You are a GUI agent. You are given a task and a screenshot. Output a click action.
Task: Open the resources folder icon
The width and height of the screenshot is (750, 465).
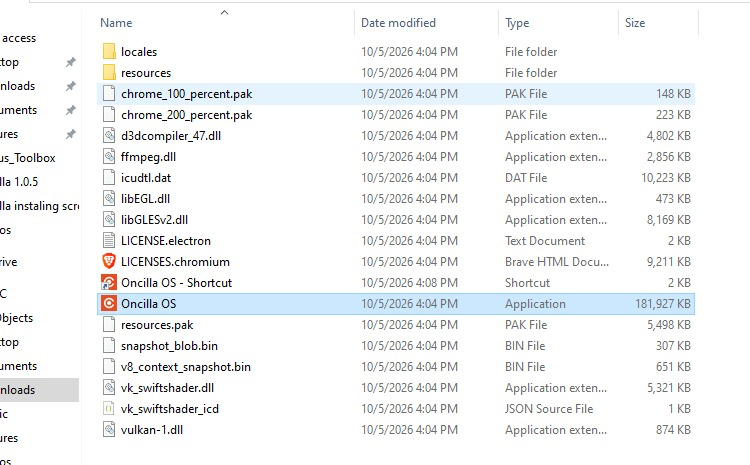[109, 73]
